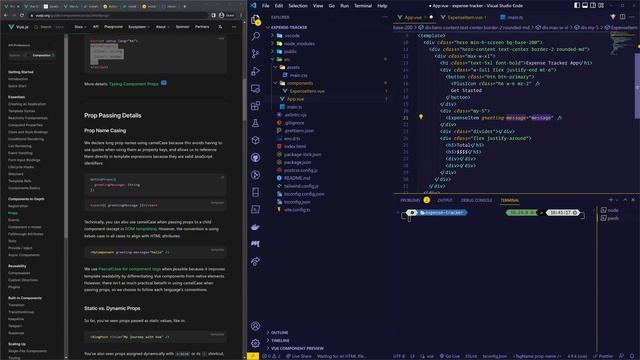Image resolution: width=640 pixels, height=360 pixels.
Task: Switch to the Debug Console panel tab
Action: tap(476, 200)
